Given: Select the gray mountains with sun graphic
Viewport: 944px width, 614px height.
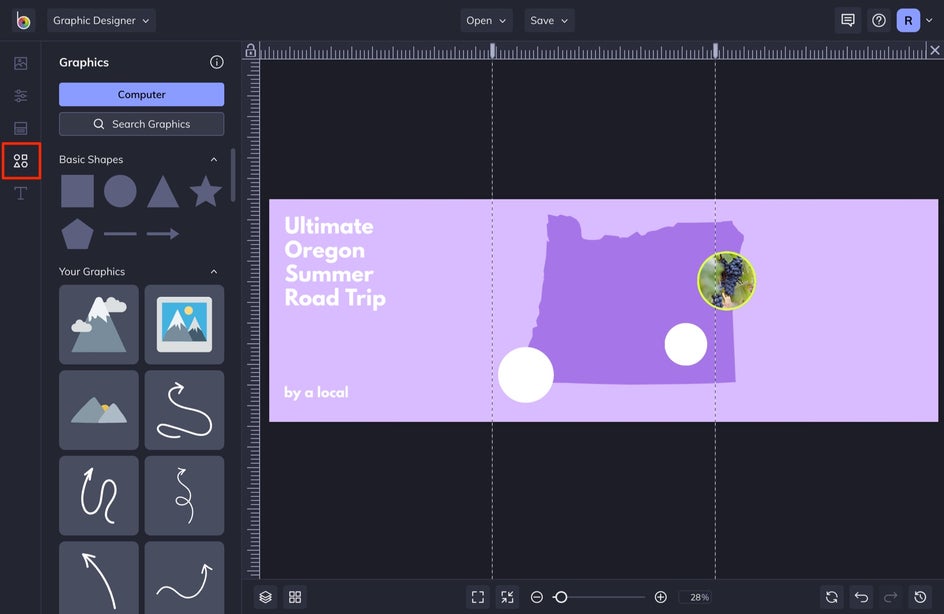Looking at the screenshot, I should coord(99,410).
